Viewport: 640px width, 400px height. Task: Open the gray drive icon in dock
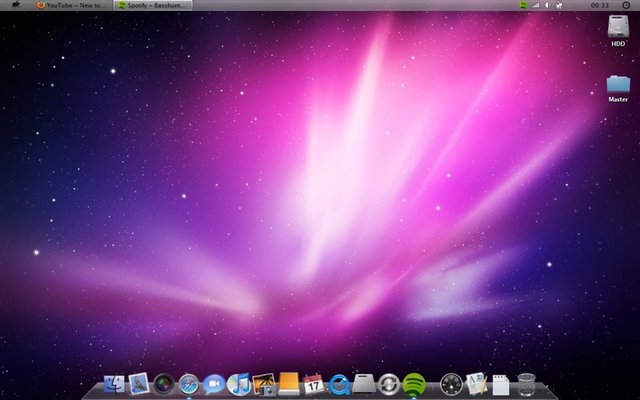(364, 384)
